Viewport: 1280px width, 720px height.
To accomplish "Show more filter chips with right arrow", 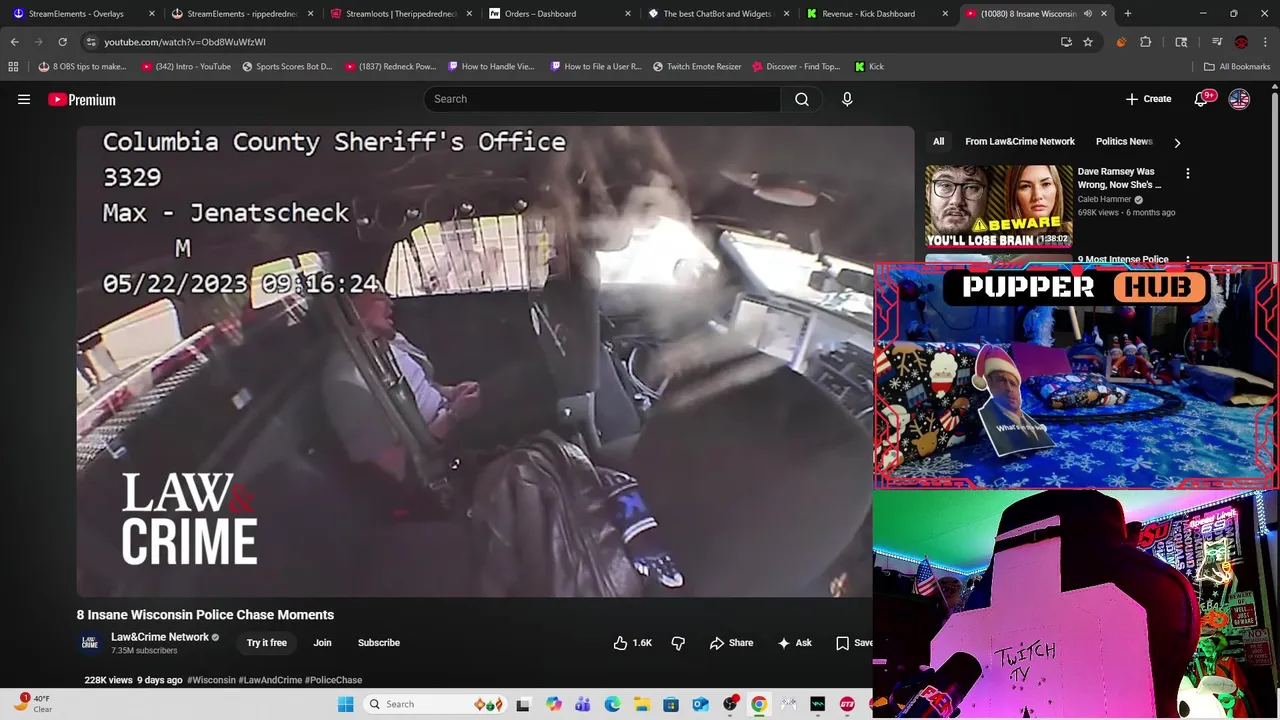I will pyautogui.click(x=1177, y=142).
